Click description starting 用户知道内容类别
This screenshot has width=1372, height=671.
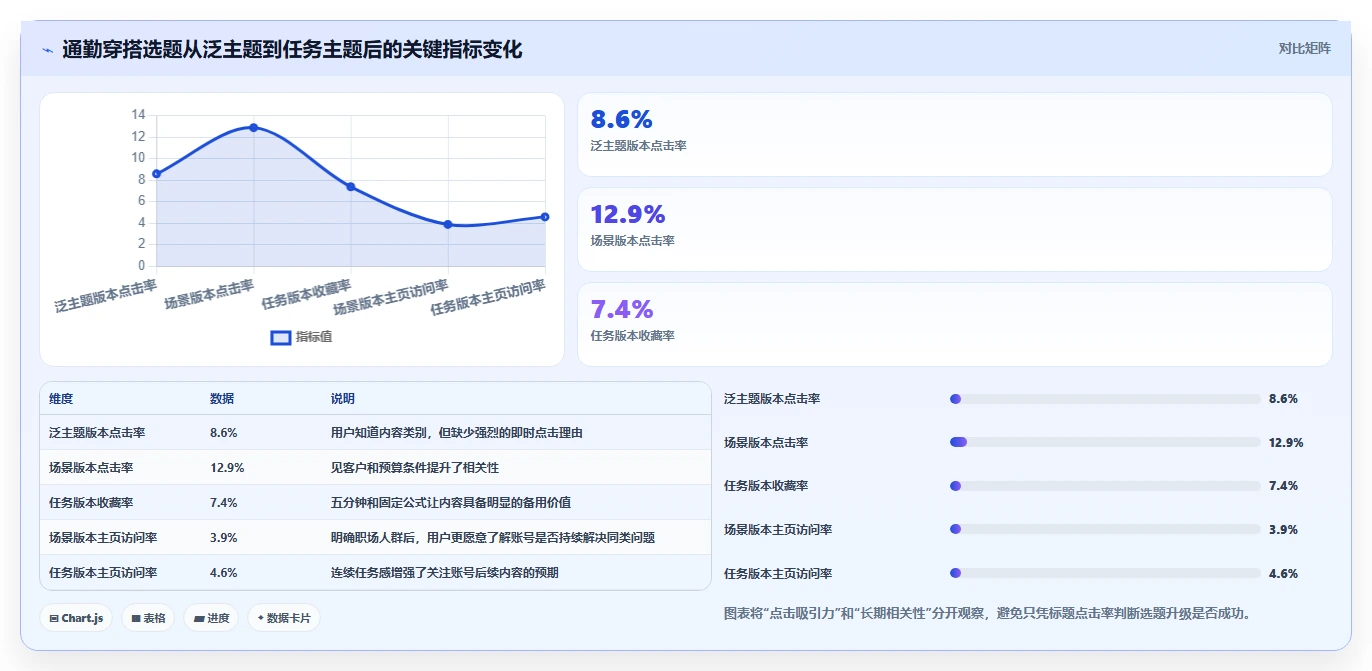coord(457,433)
